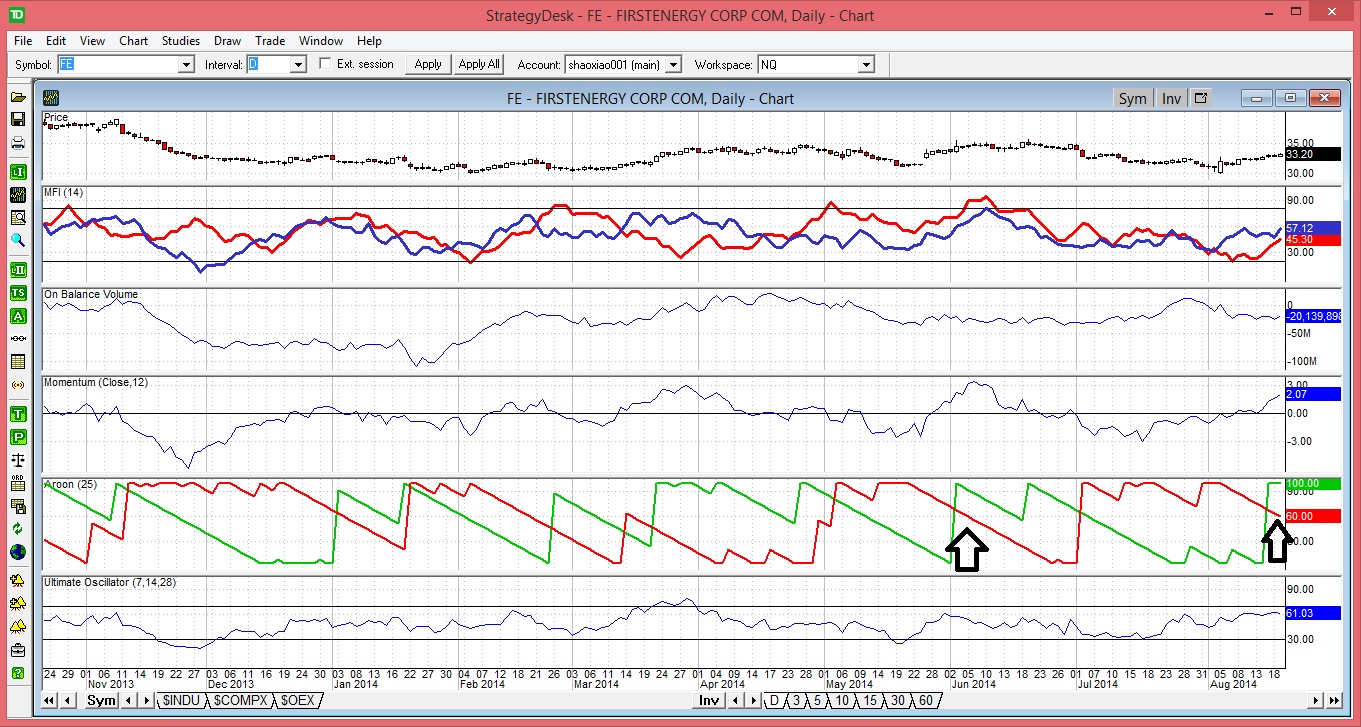Click the printer icon in left toolbar

(x=17, y=142)
